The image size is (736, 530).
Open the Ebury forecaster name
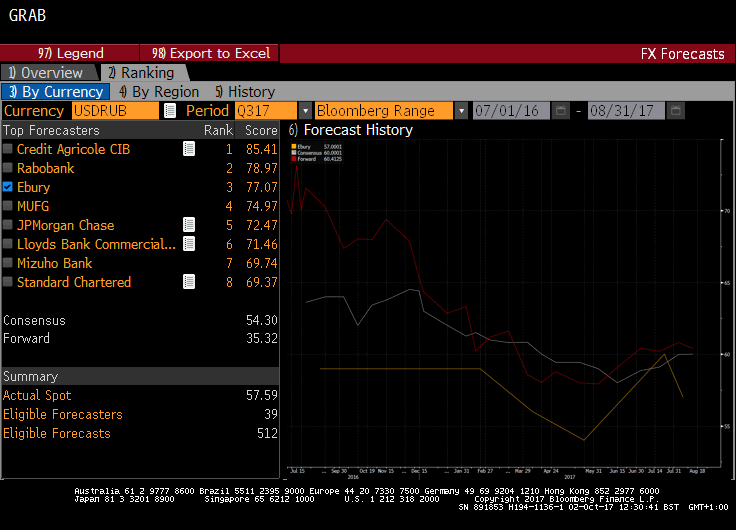click(x=33, y=187)
